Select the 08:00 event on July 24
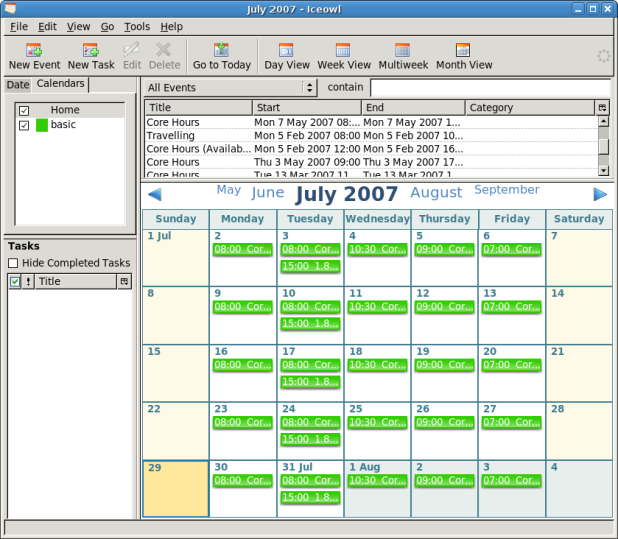Screen dimensions: 618x539 pos(310,422)
